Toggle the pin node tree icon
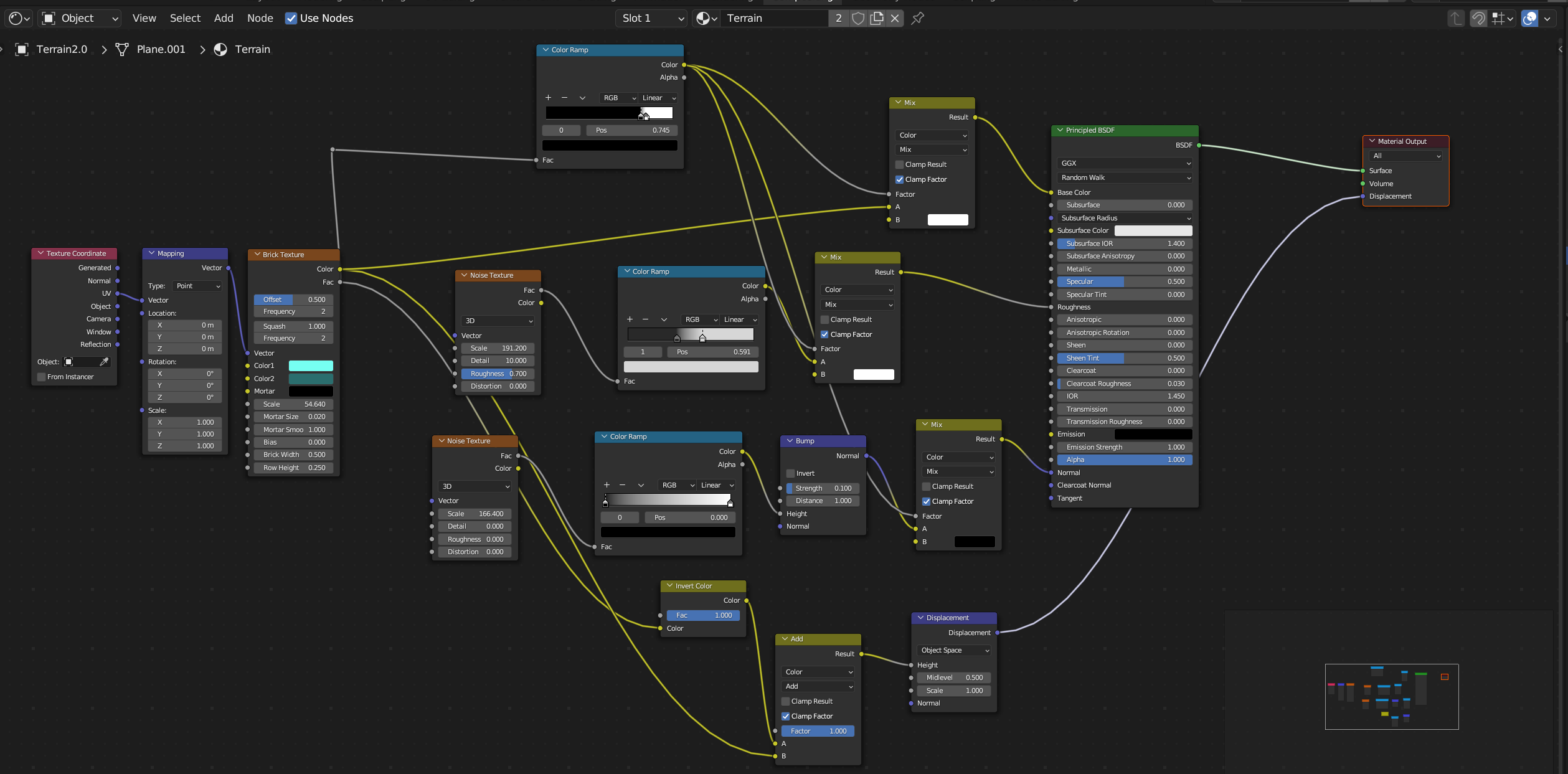Screen dimensions: 1568x774 (x=917, y=18)
